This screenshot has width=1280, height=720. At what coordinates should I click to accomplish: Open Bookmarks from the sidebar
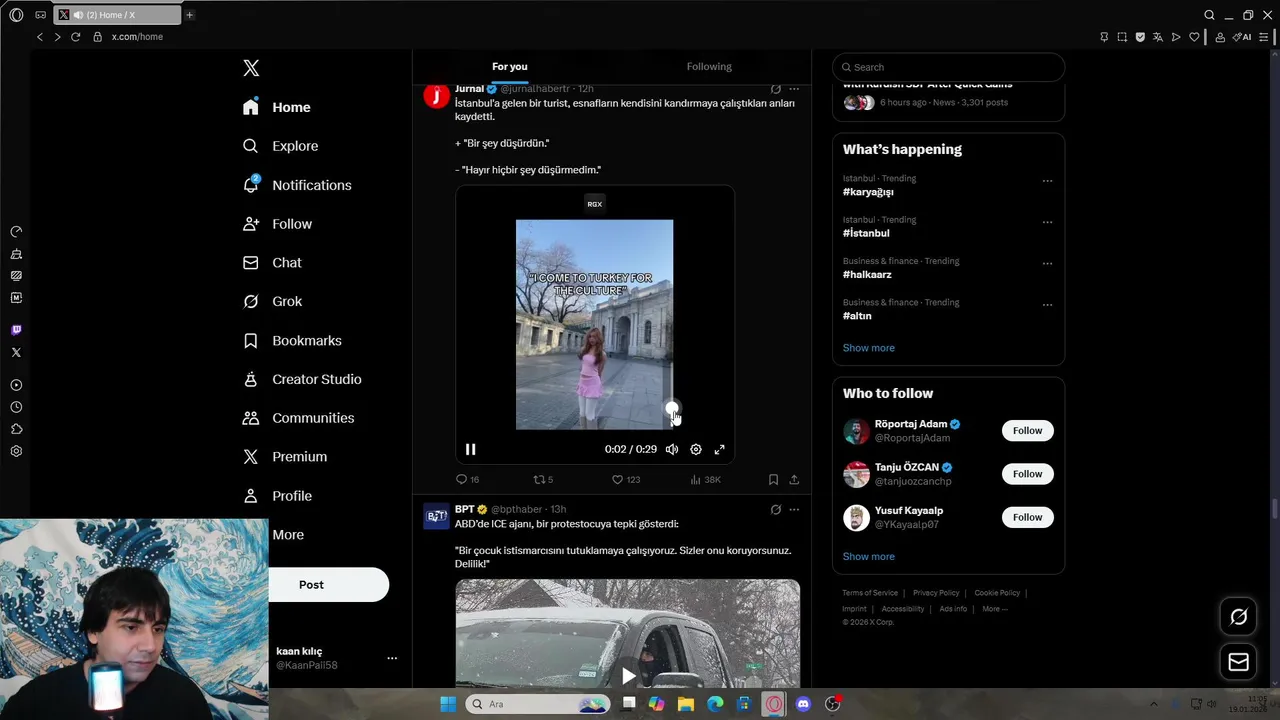coord(292,340)
